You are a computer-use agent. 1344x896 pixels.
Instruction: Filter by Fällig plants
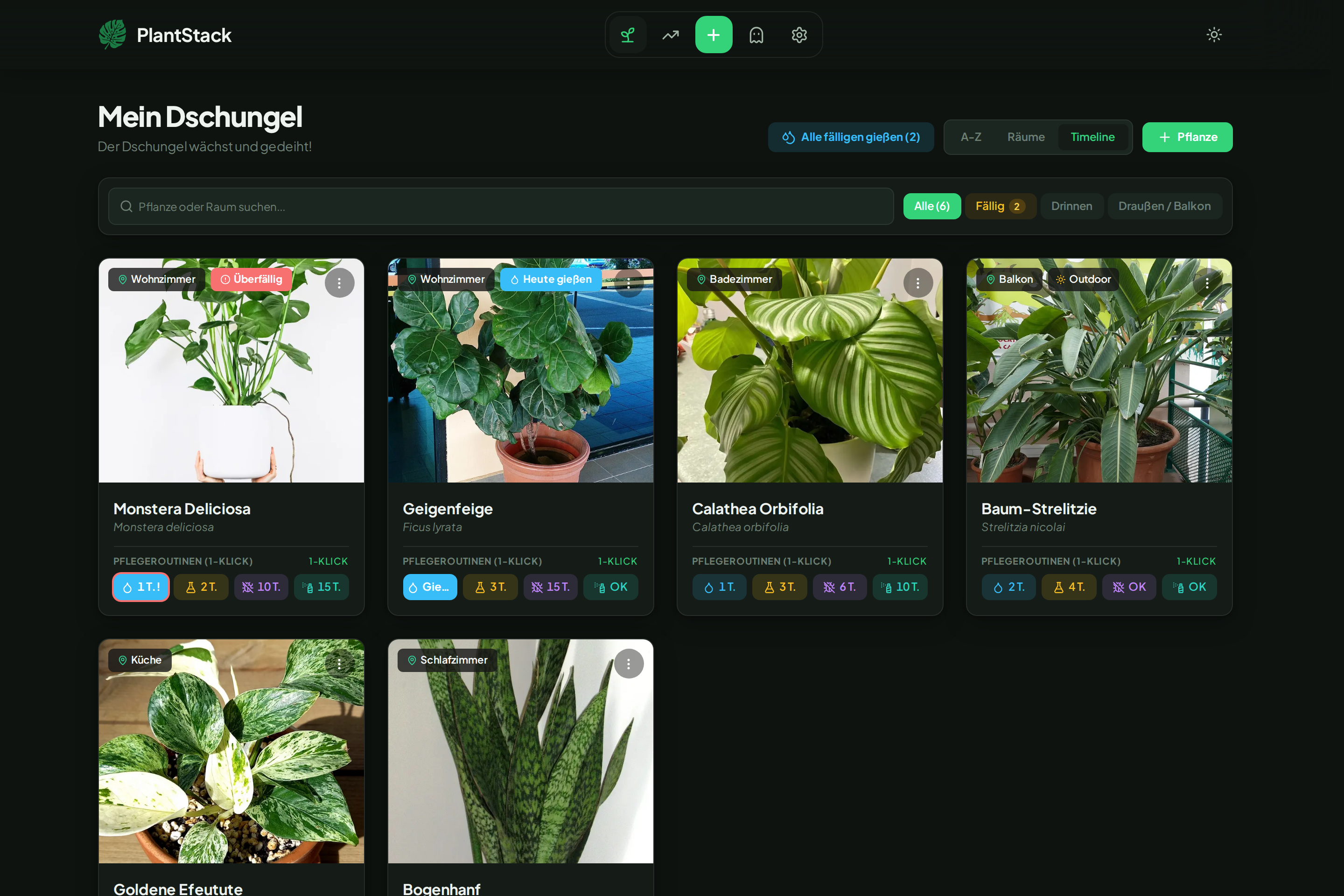tap(1000, 206)
